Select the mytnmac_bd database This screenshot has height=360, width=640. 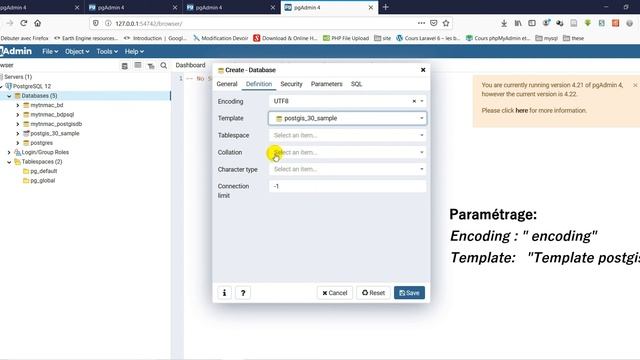coord(47,105)
